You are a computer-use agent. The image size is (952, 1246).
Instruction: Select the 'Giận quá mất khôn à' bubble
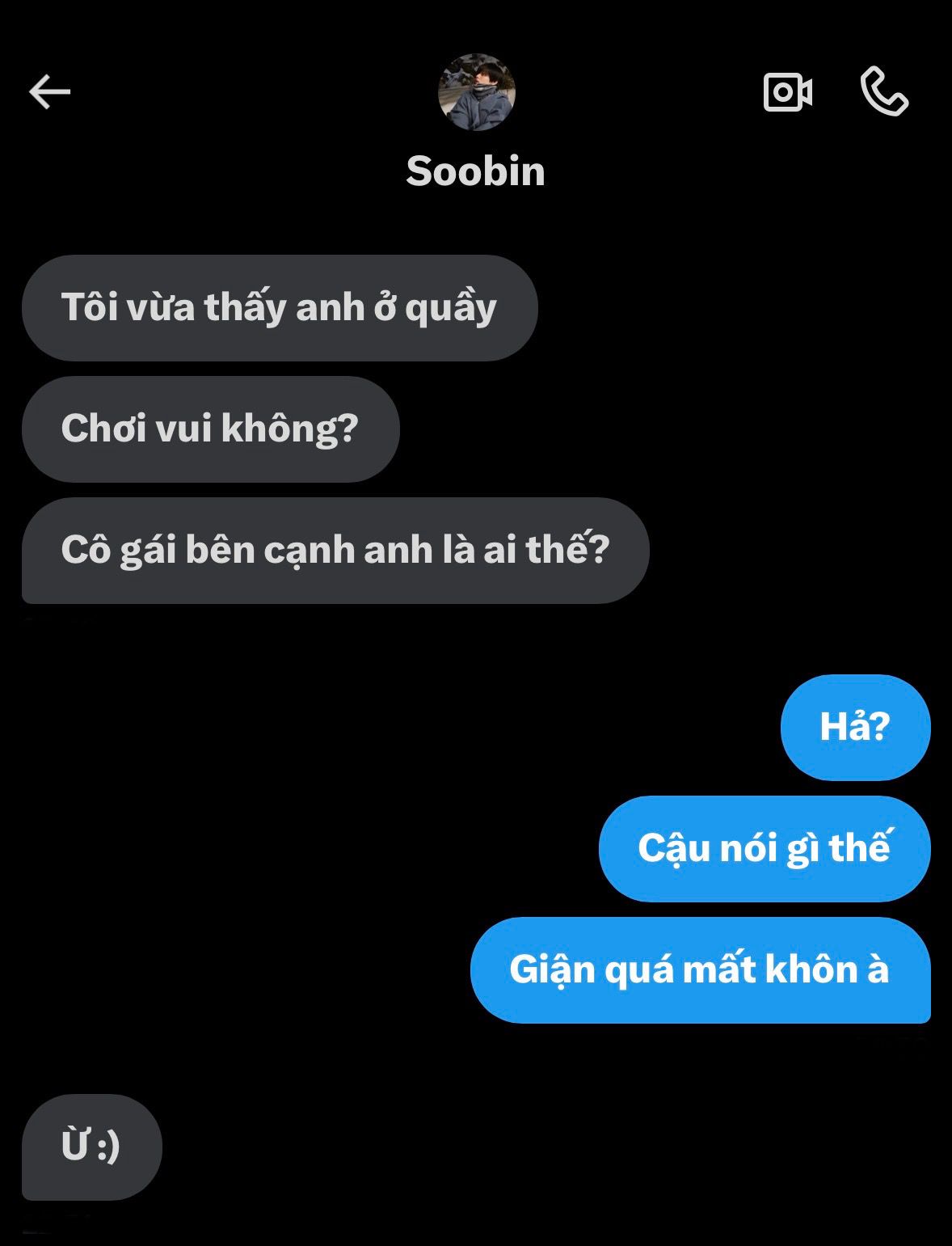pos(701,970)
